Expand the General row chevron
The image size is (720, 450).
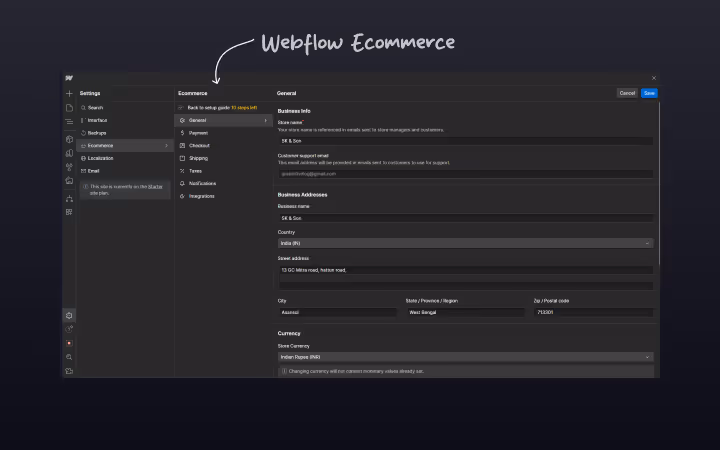point(265,120)
